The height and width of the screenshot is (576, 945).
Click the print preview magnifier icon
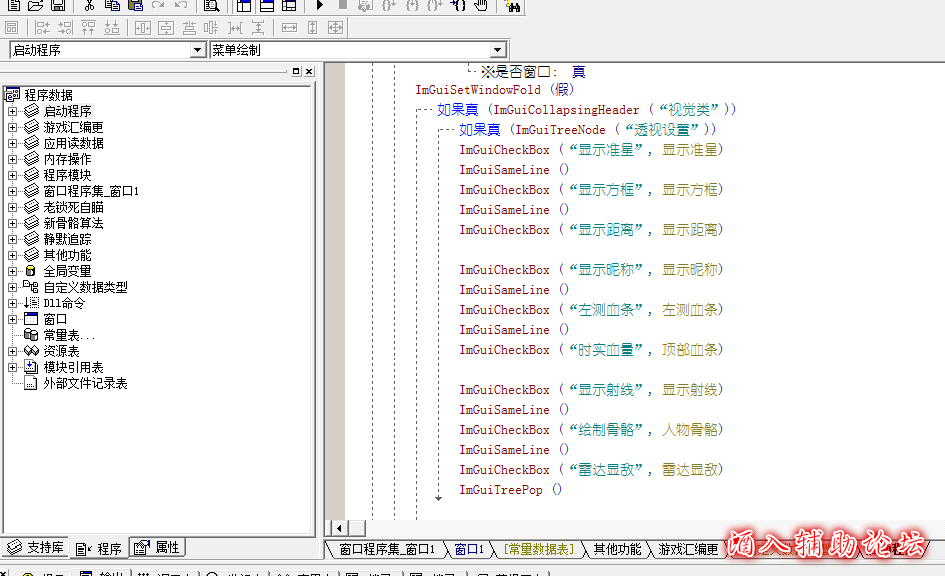coord(211,6)
